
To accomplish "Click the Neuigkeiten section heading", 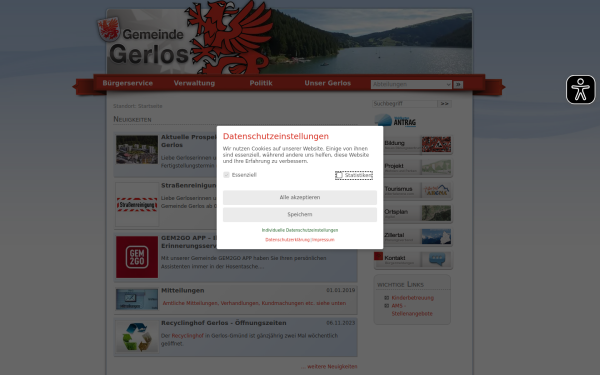I will click(132, 119).
